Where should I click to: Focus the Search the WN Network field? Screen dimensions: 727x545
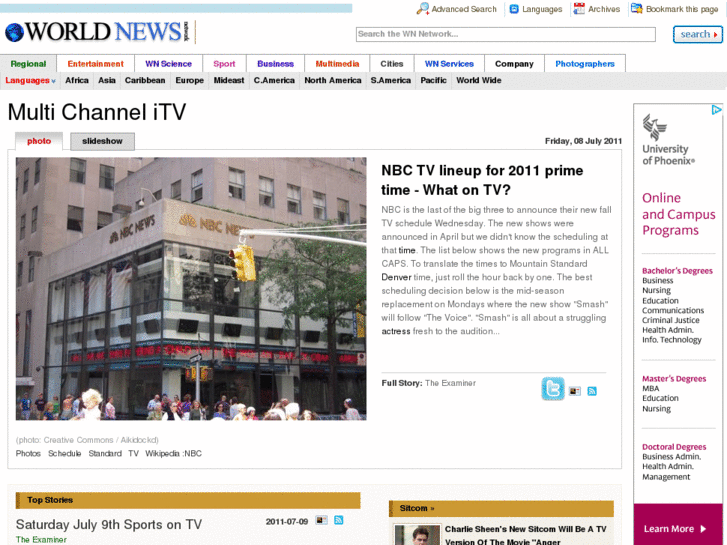coord(505,34)
